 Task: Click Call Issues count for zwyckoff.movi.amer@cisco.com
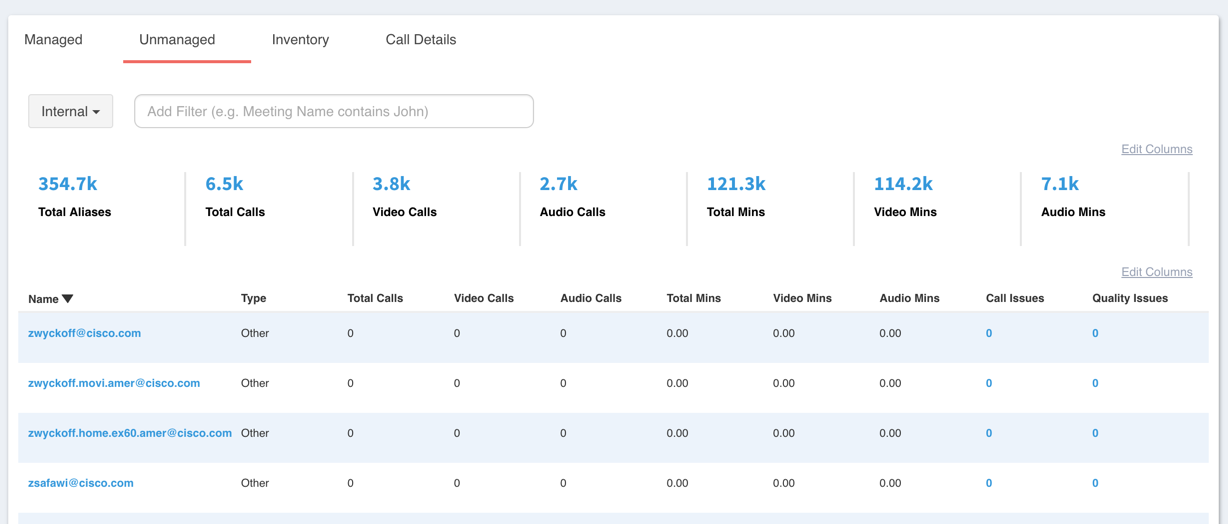pos(989,383)
